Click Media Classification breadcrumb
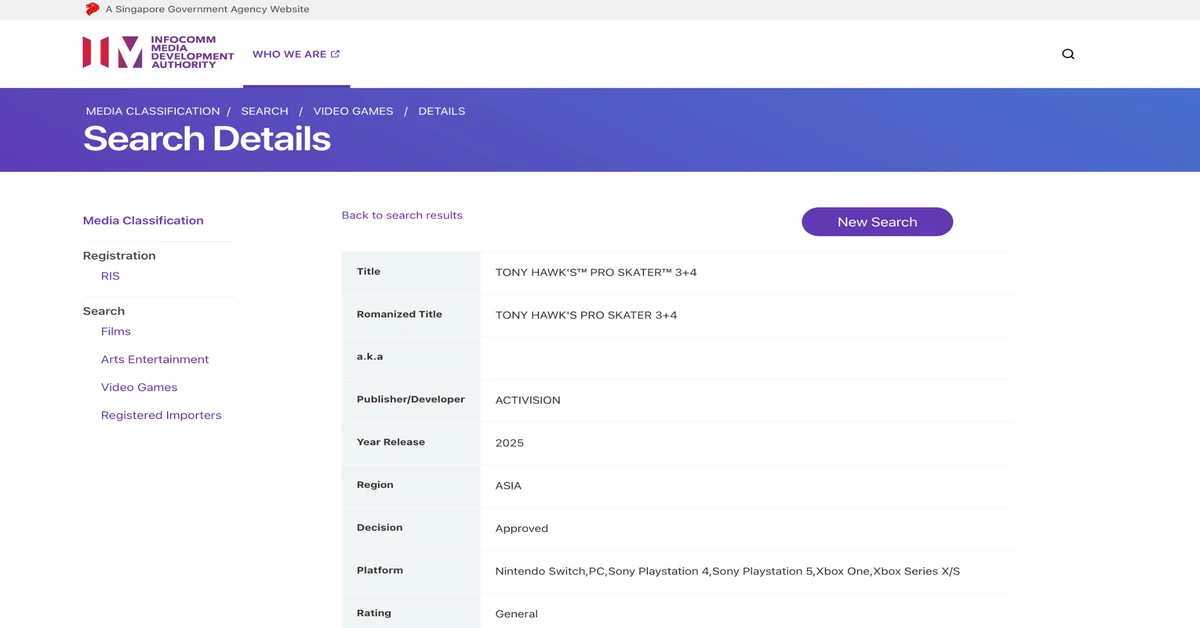This screenshot has width=1200, height=628. point(153,111)
